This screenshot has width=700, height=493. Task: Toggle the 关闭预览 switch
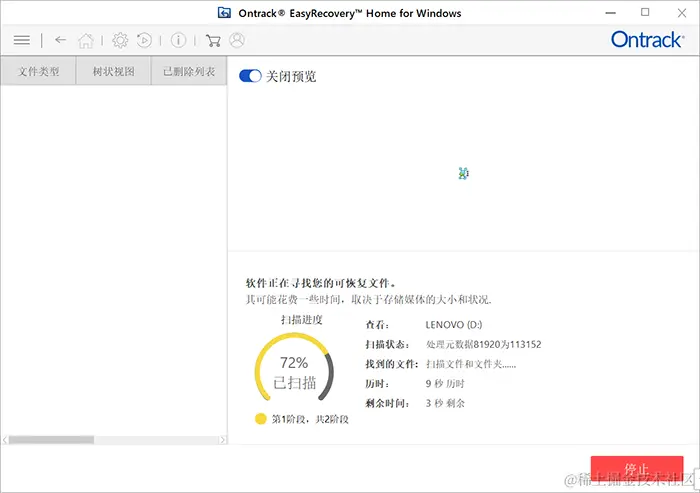250,76
